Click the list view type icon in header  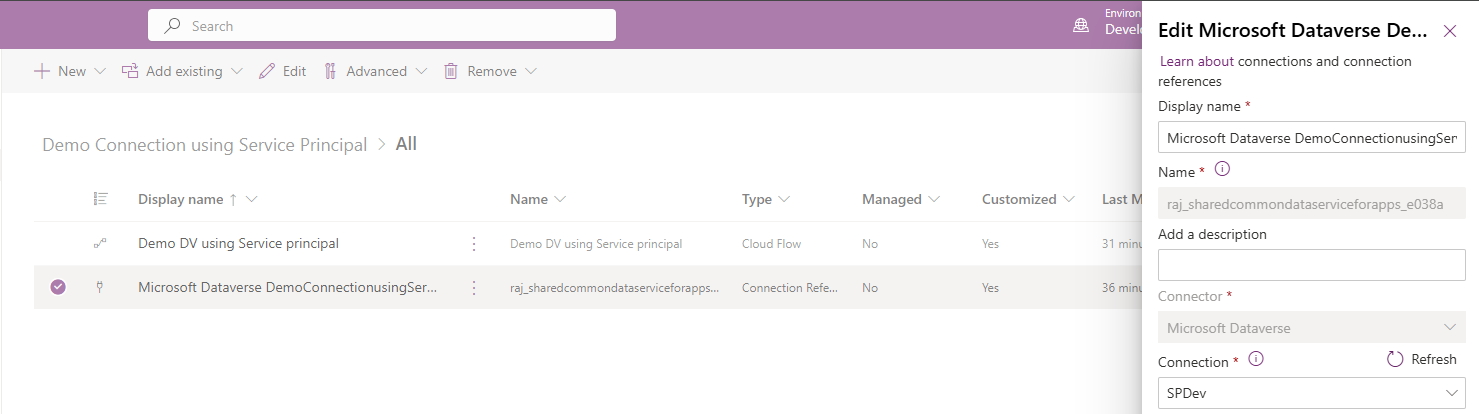(100, 199)
